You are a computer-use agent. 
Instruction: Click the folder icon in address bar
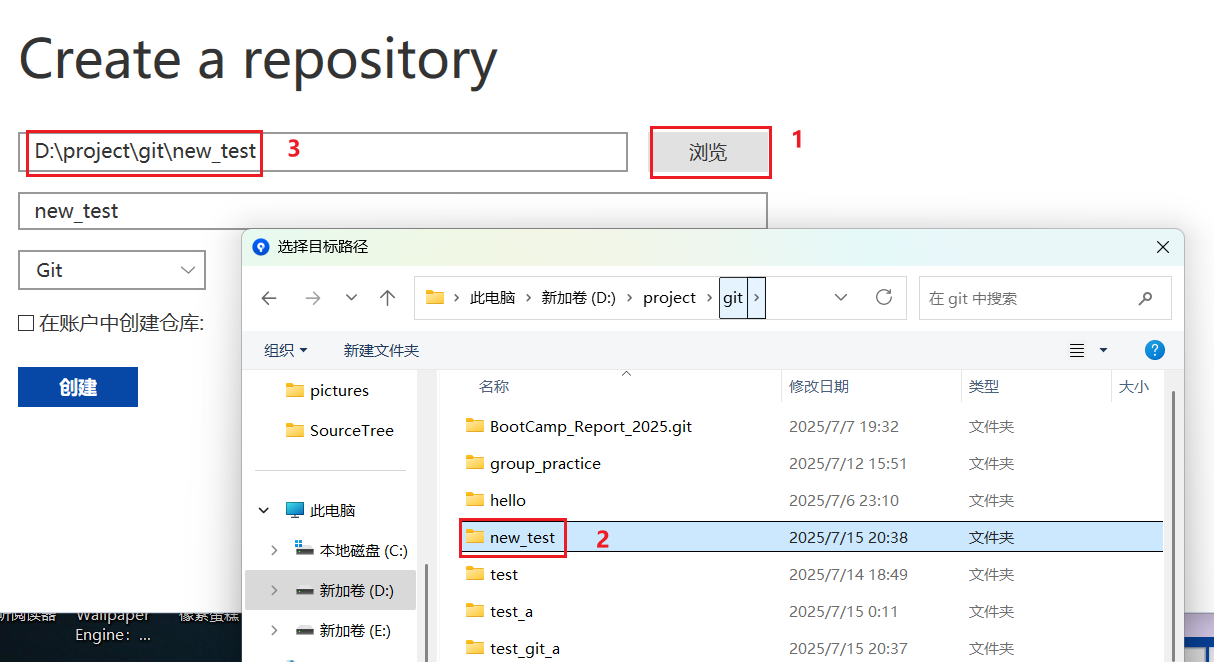[434, 298]
